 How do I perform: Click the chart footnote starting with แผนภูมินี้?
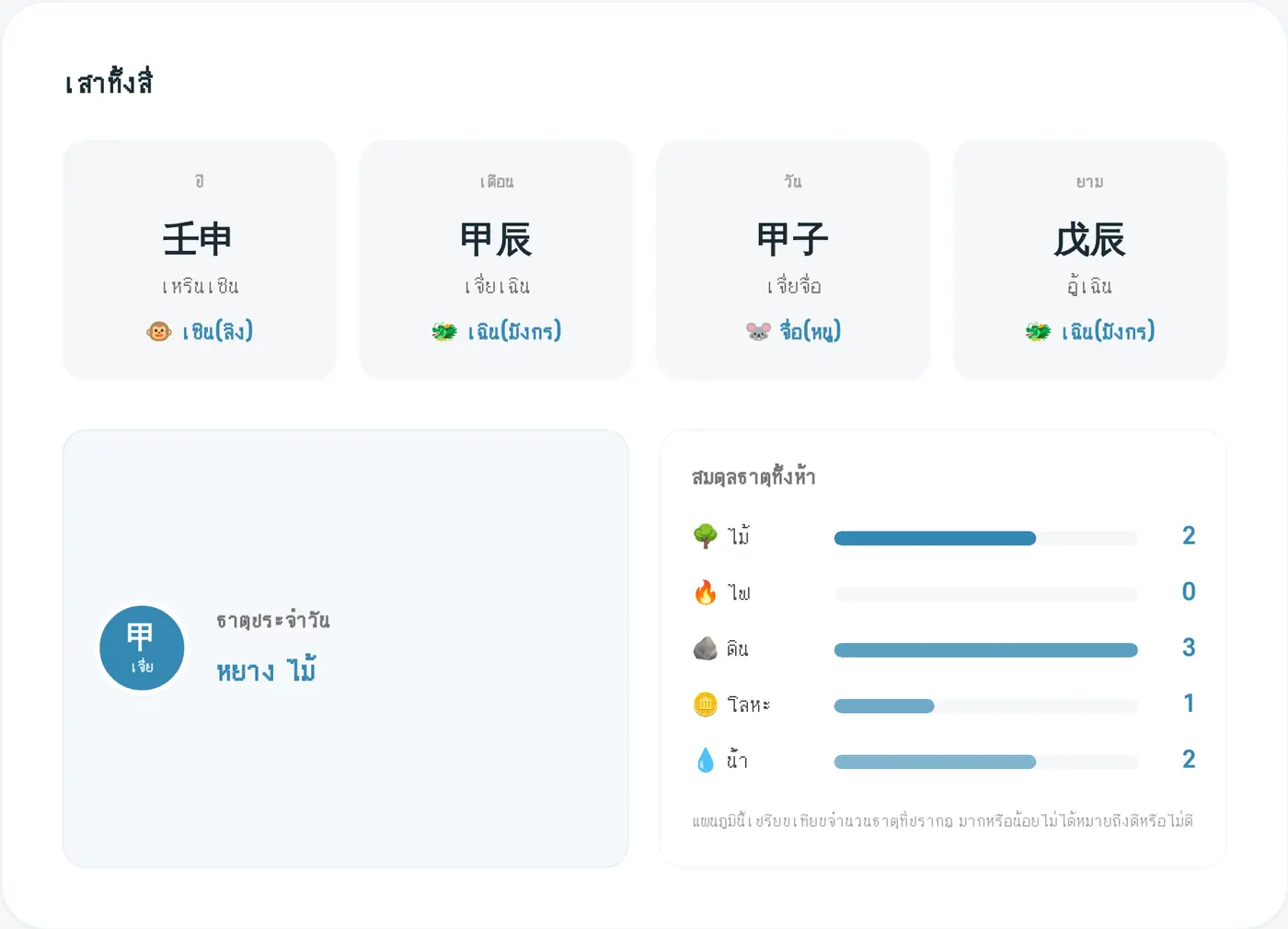coord(942,820)
